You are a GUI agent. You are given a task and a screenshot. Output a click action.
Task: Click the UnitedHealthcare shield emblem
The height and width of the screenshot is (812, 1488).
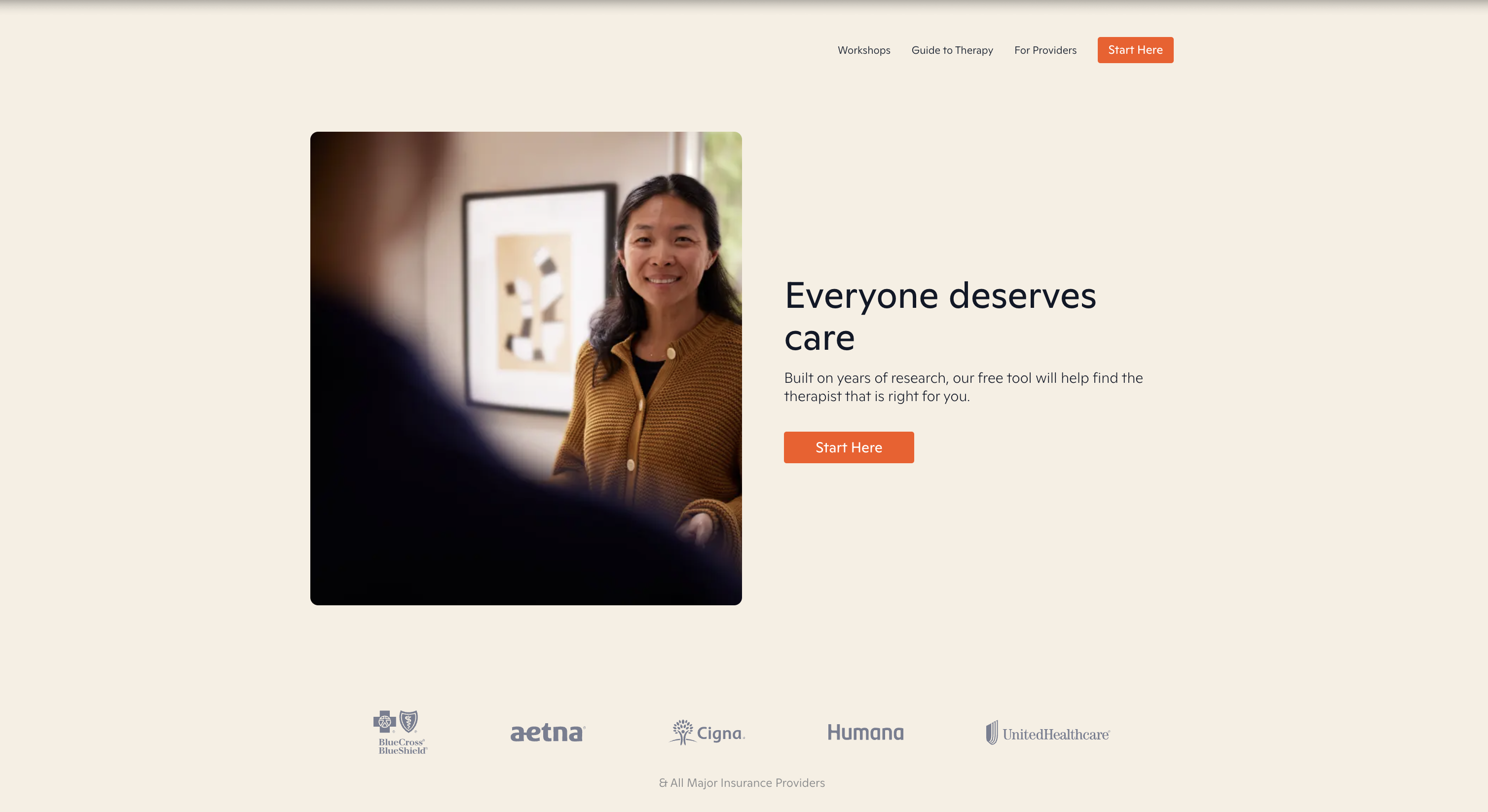coord(992,732)
